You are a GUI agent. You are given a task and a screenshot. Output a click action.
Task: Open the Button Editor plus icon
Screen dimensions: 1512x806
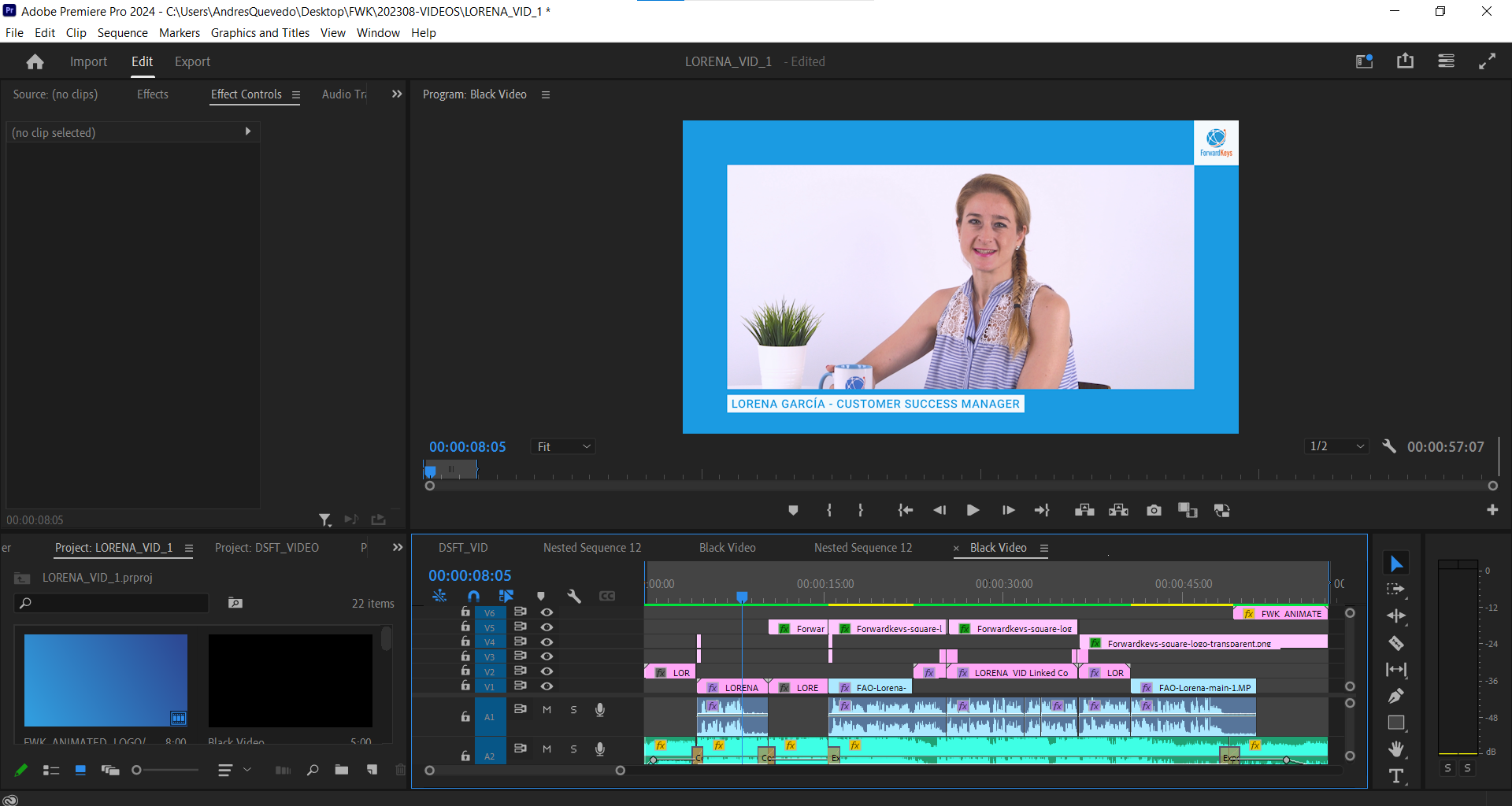point(1492,510)
